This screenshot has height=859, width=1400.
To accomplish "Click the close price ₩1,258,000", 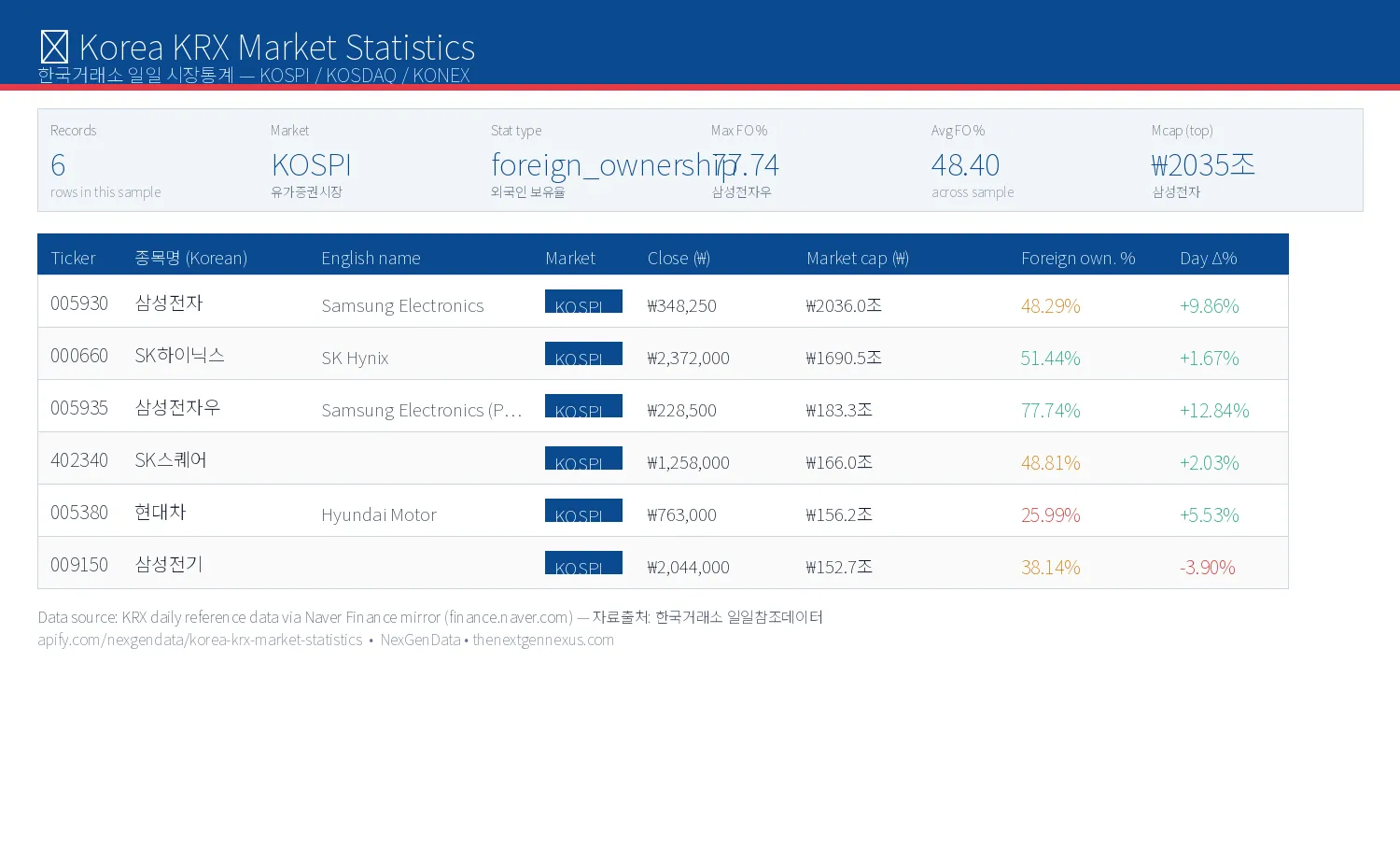I will point(689,463).
